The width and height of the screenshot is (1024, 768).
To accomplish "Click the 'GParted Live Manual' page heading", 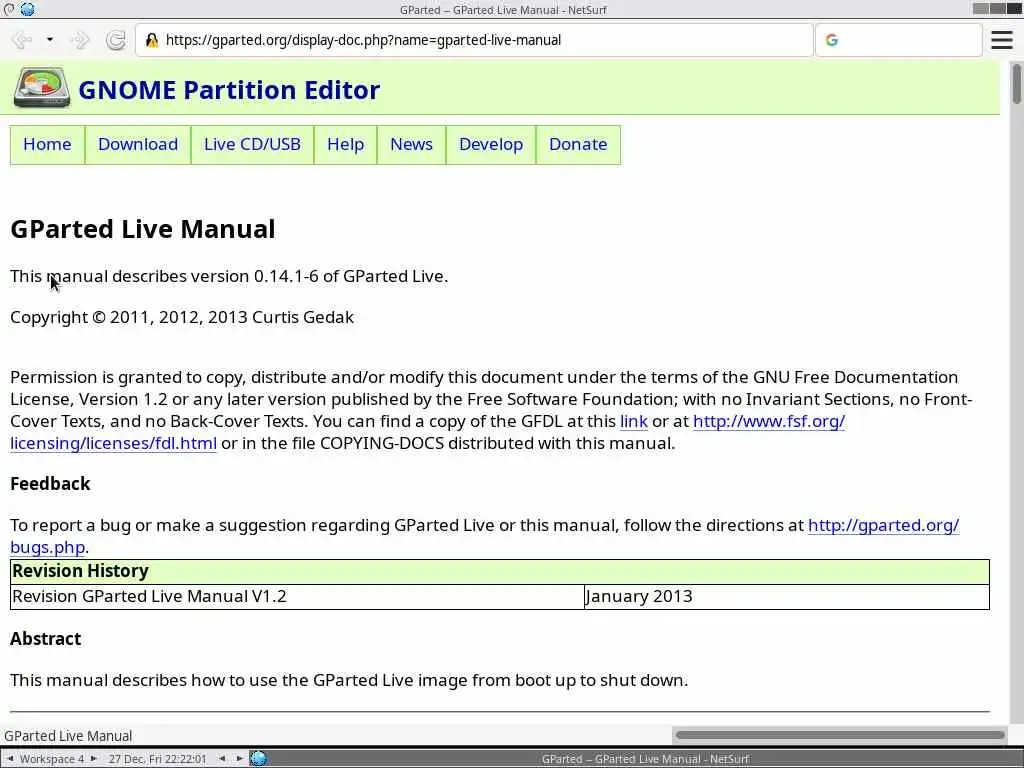I will 142,229.
